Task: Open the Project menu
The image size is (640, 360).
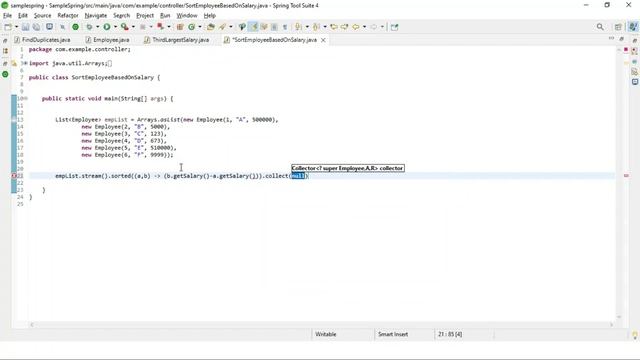Action: point(145,16)
